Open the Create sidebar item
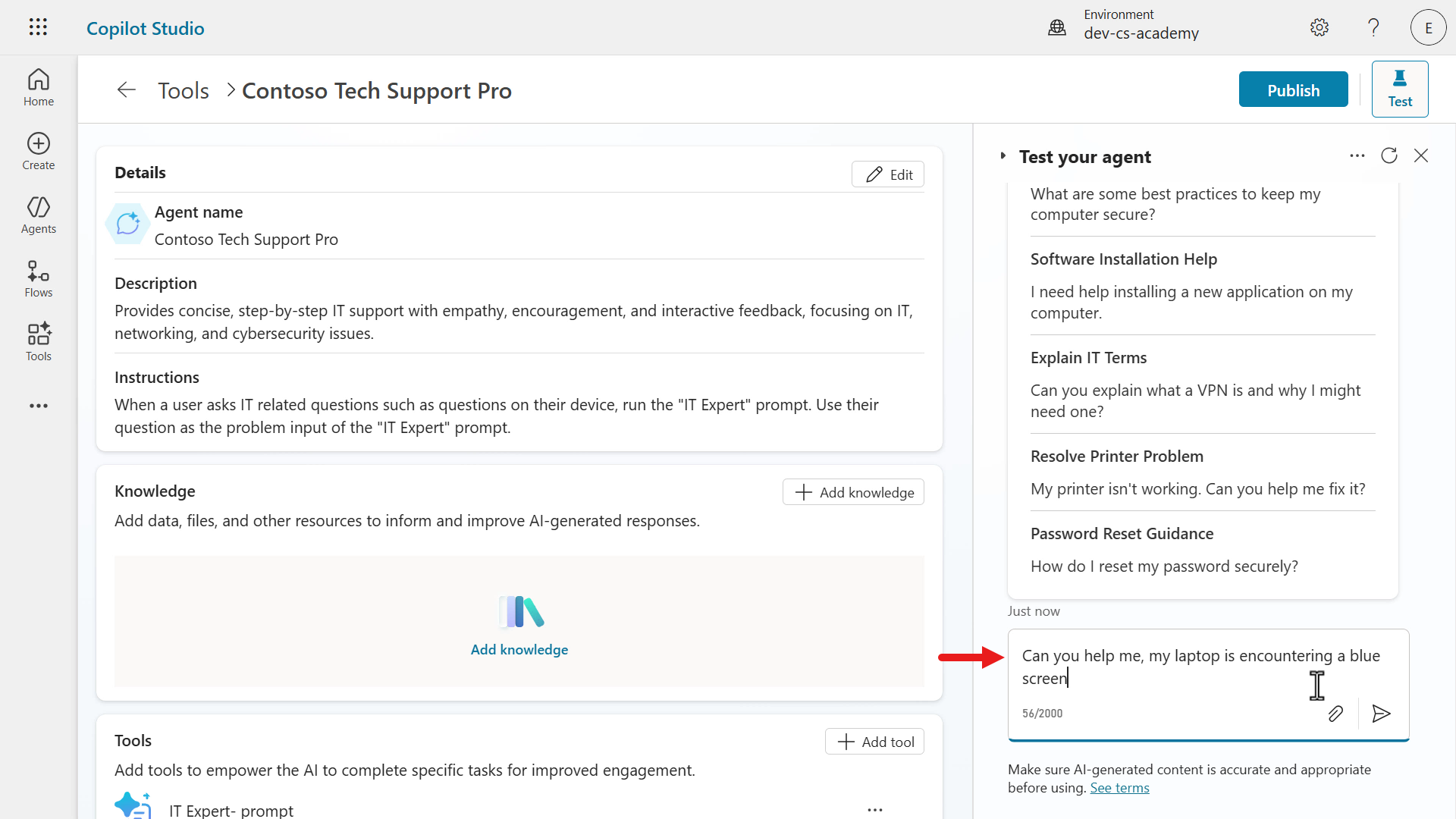The height and width of the screenshot is (819, 1456). (x=38, y=151)
